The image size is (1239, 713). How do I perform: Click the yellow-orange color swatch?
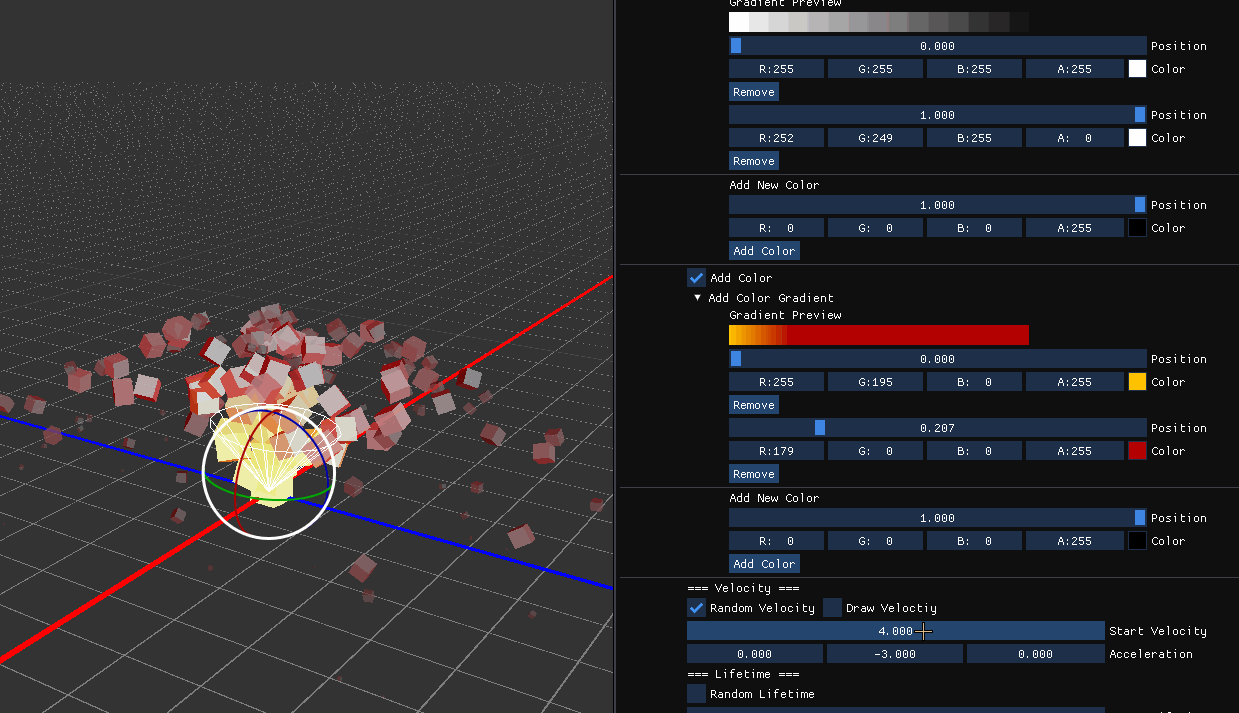pos(1137,382)
